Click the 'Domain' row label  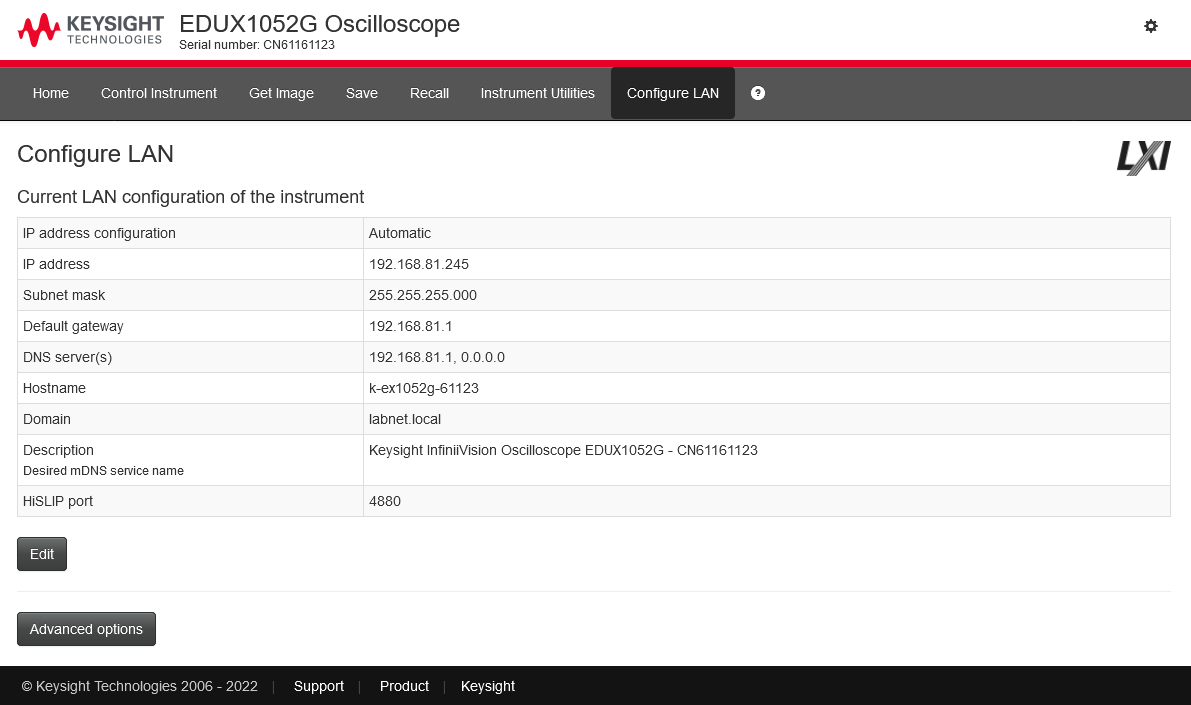click(x=46, y=419)
